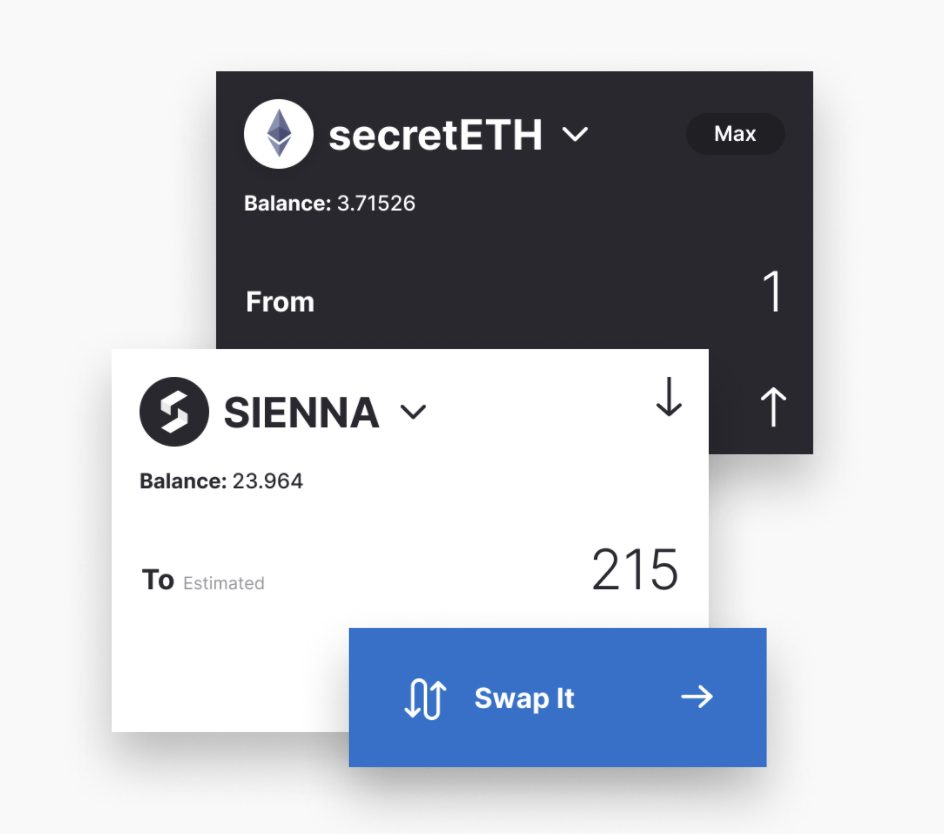Click the SIENNA logo icon
The image size is (944, 834).
[174, 411]
